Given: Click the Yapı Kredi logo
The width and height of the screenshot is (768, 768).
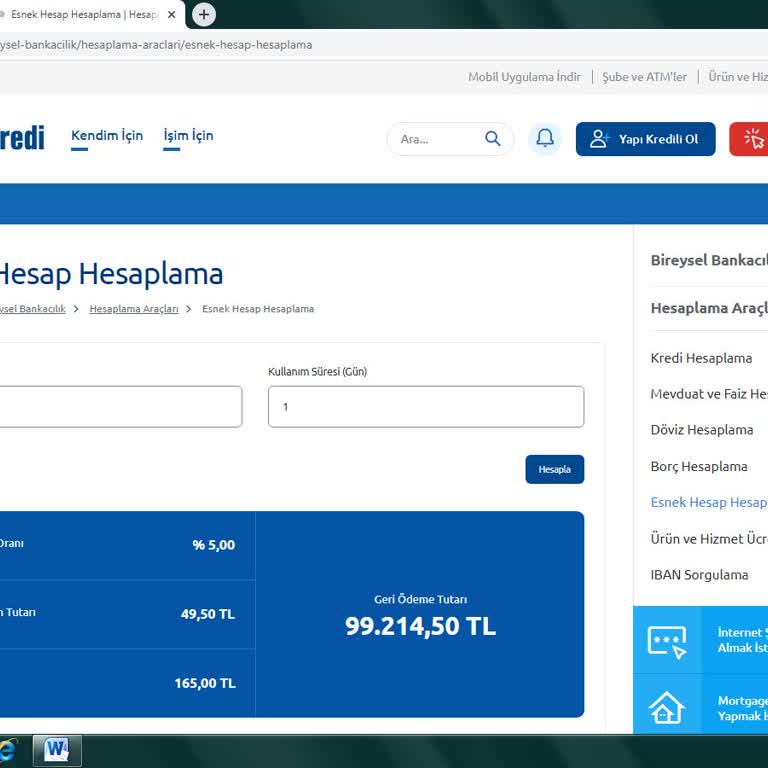Looking at the screenshot, I should pos(22,138).
